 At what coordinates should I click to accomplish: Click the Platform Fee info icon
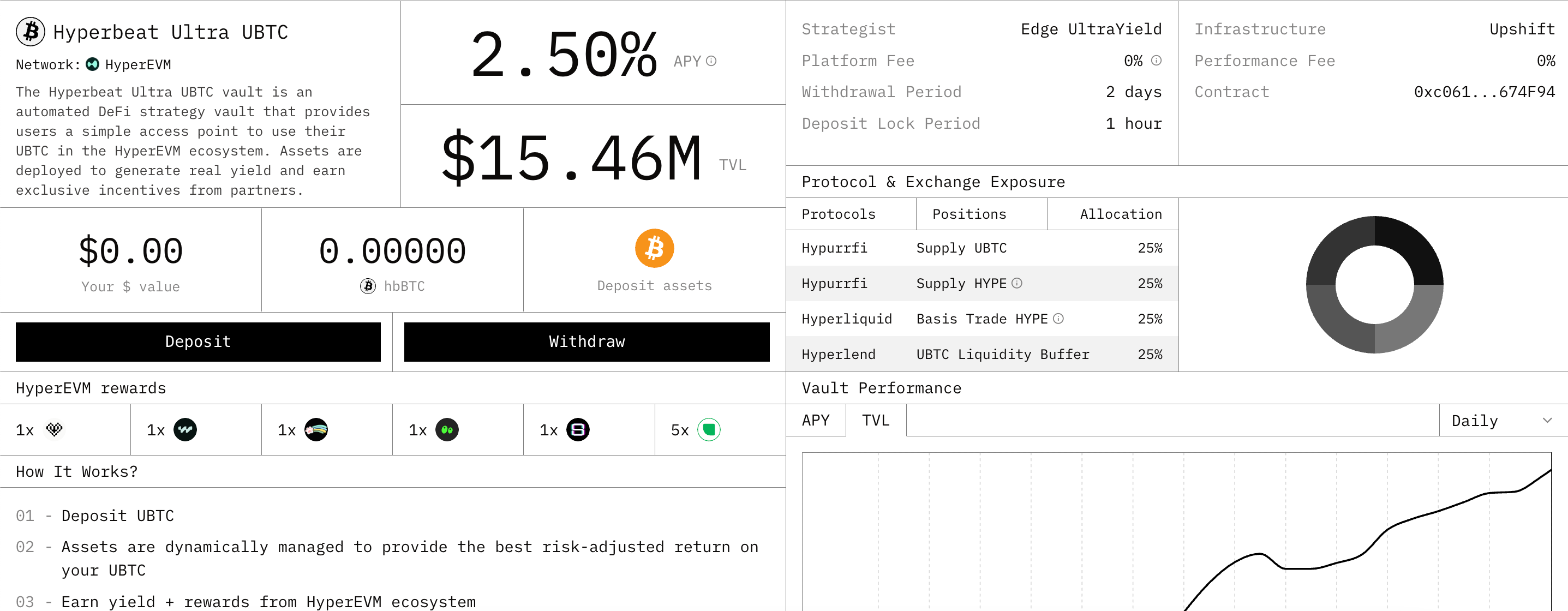(1157, 60)
